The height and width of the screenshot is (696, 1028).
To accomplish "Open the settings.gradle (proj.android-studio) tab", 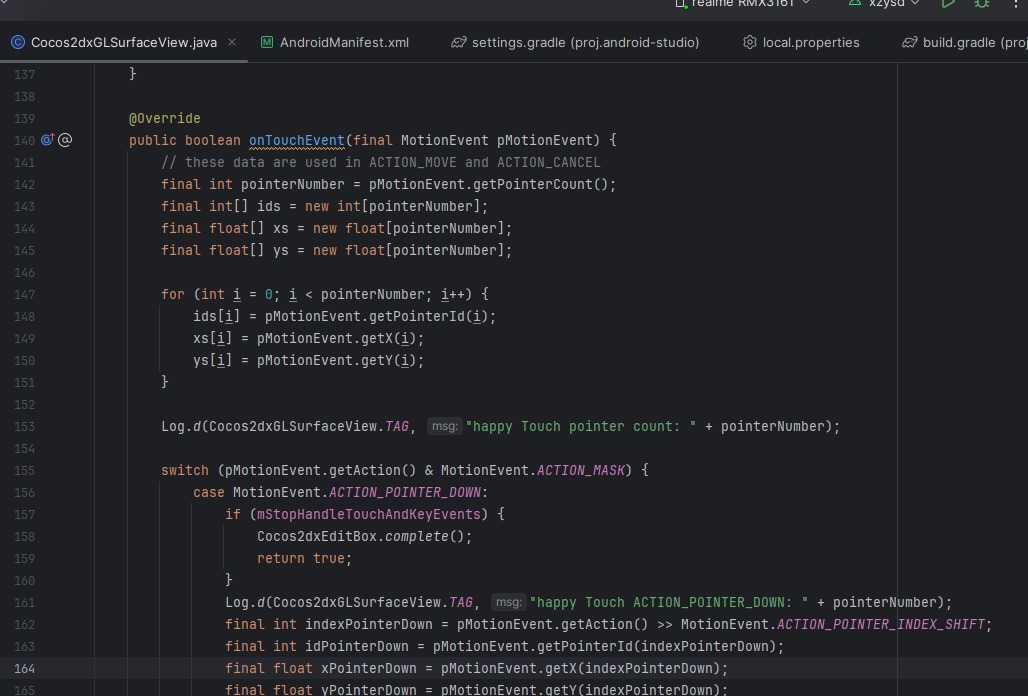I will 576,42.
